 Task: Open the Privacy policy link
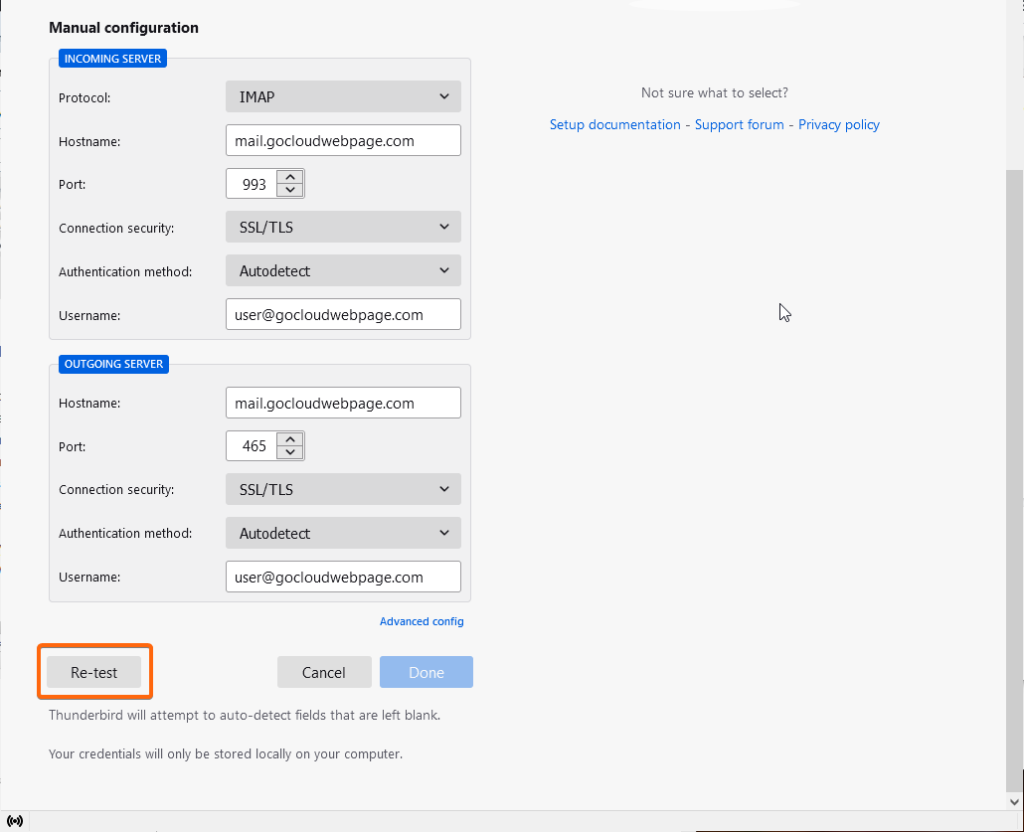tap(839, 125)
